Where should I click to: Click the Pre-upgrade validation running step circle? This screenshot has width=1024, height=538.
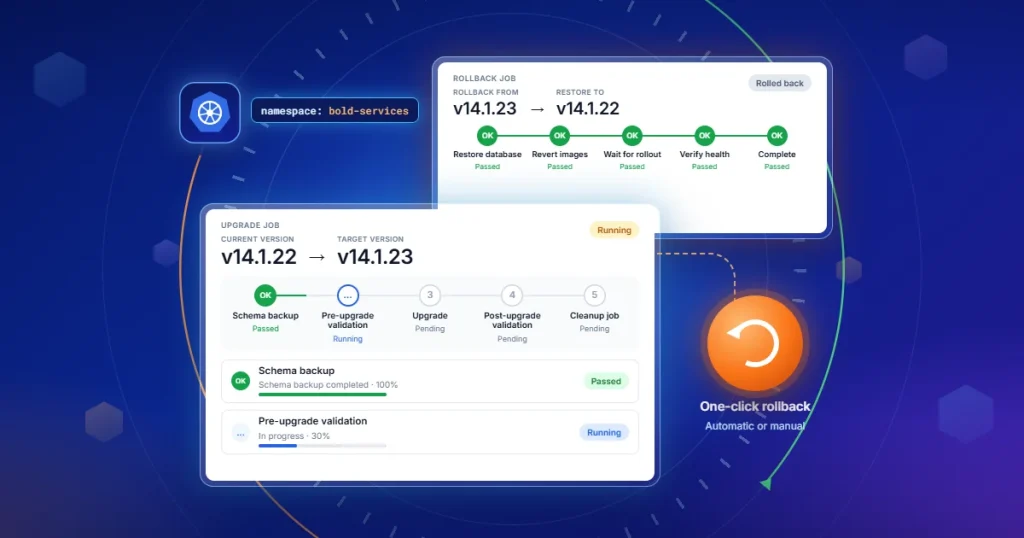pos(347,295)
